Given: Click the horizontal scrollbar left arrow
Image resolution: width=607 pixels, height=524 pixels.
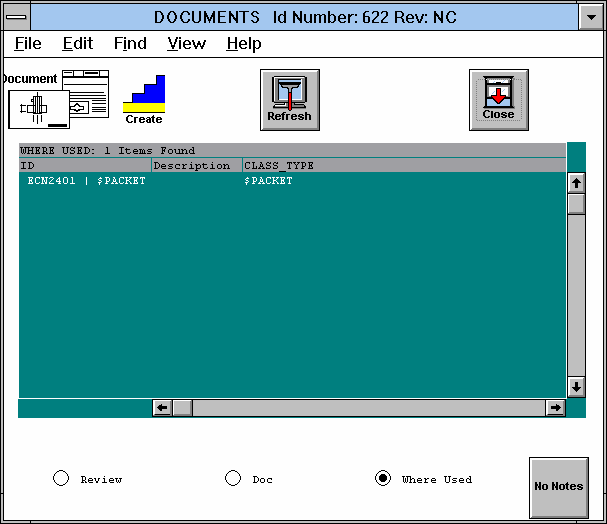Looking at the screenshot, I should click(x=162, y=408).
